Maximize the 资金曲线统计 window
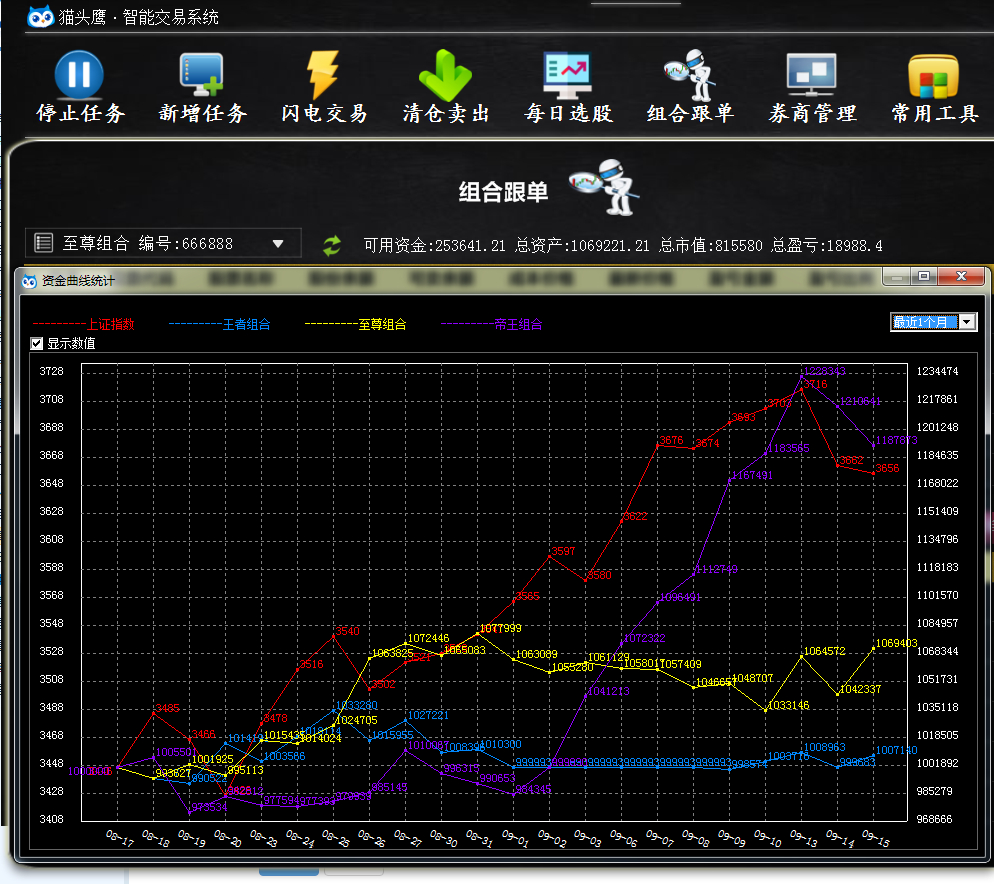 924,276
